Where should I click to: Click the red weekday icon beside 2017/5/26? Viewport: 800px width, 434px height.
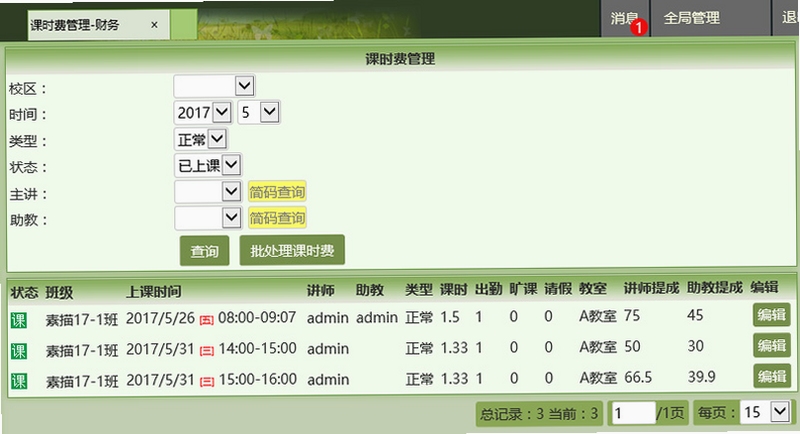pos(206,320)
